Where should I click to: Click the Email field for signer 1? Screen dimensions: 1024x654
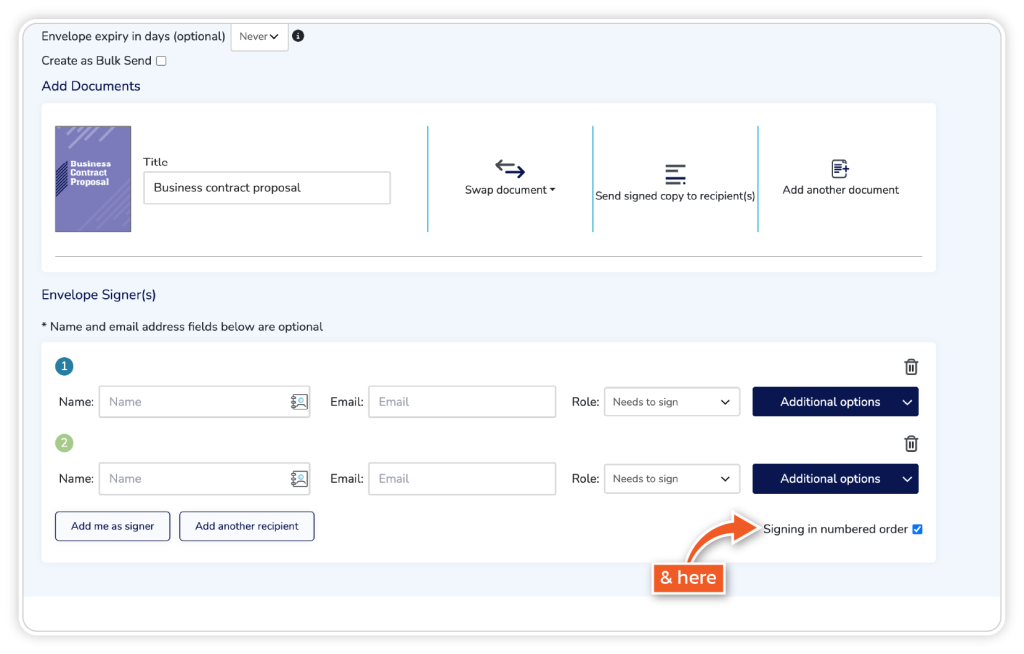[461, 402]
